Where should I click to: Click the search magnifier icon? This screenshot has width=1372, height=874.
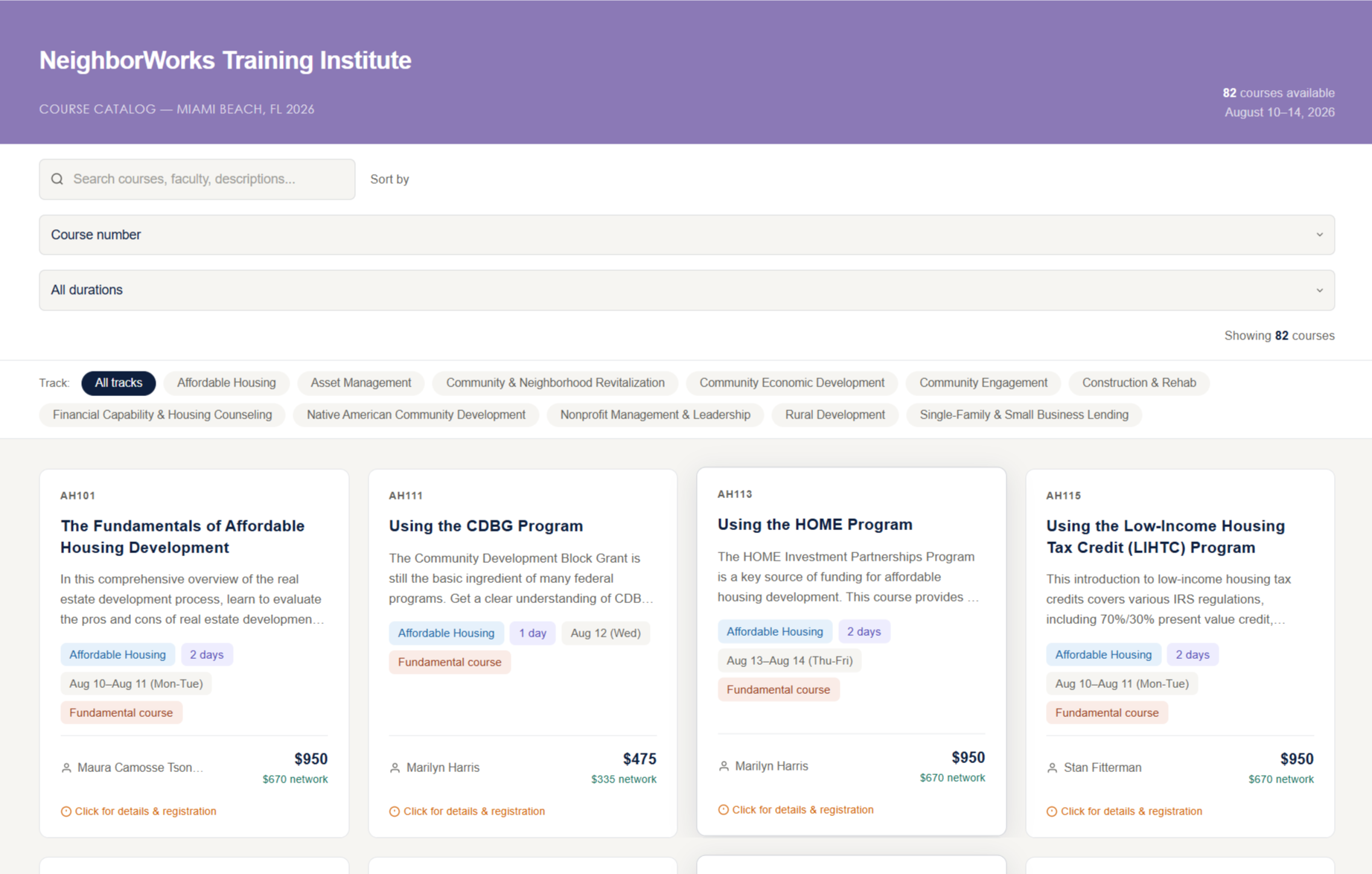click(57, 179)
